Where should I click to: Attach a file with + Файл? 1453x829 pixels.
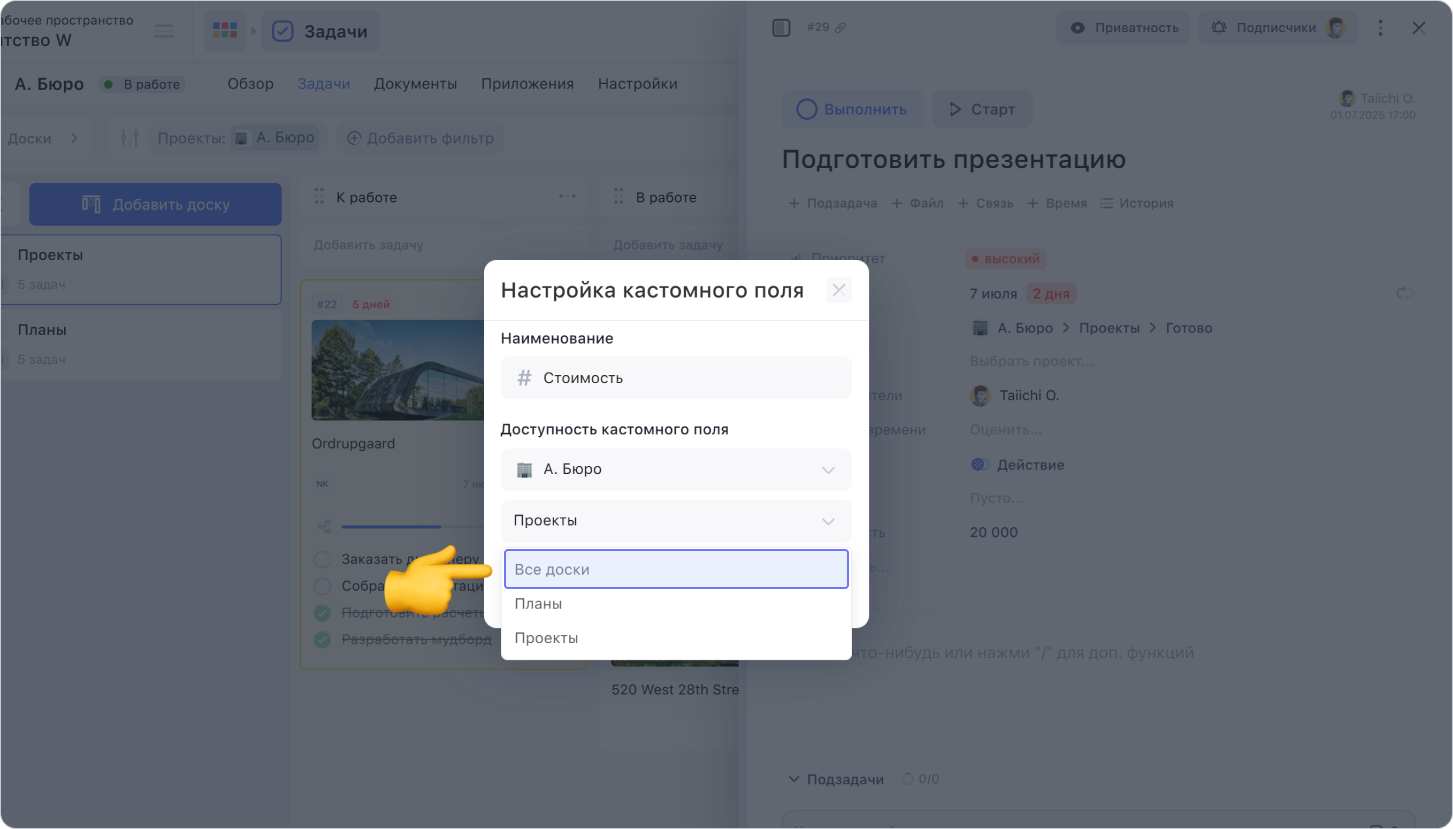(x=917, y=203)
